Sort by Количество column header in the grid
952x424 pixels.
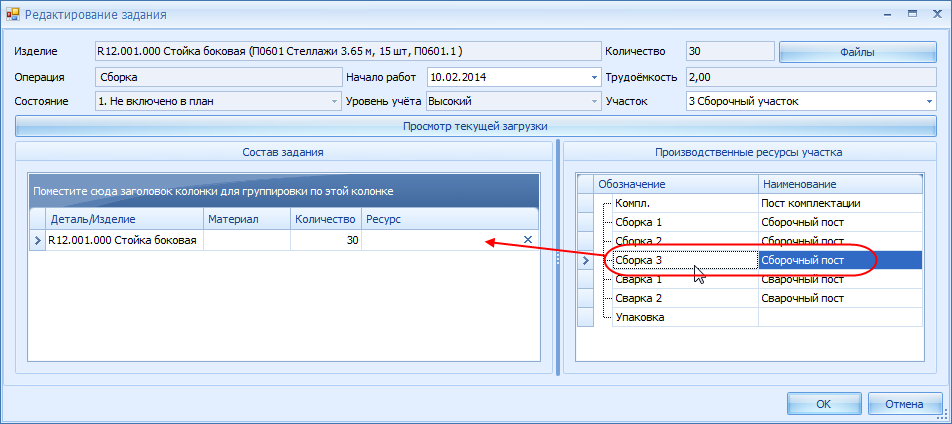tap(325, 219)
